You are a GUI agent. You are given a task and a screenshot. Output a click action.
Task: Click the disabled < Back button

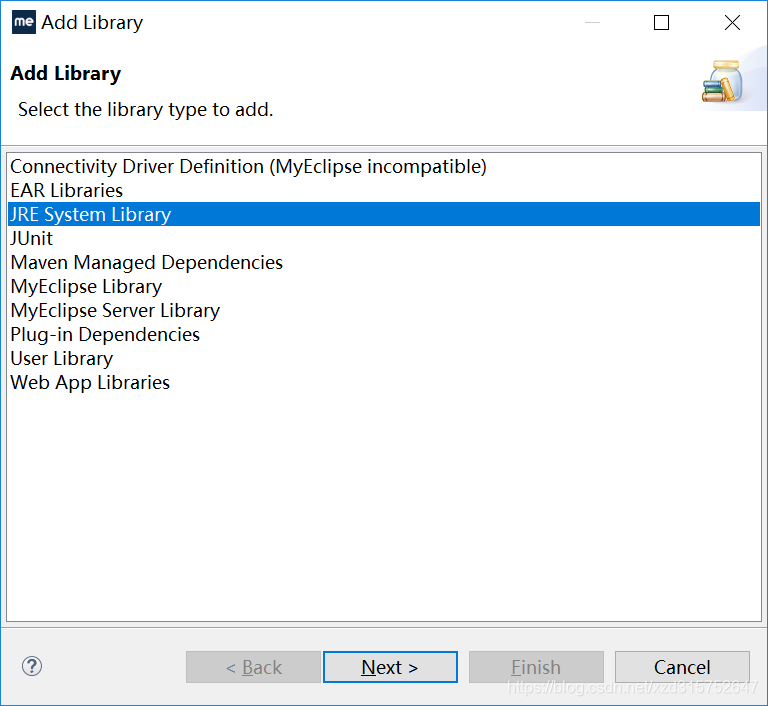pos(253,667)
